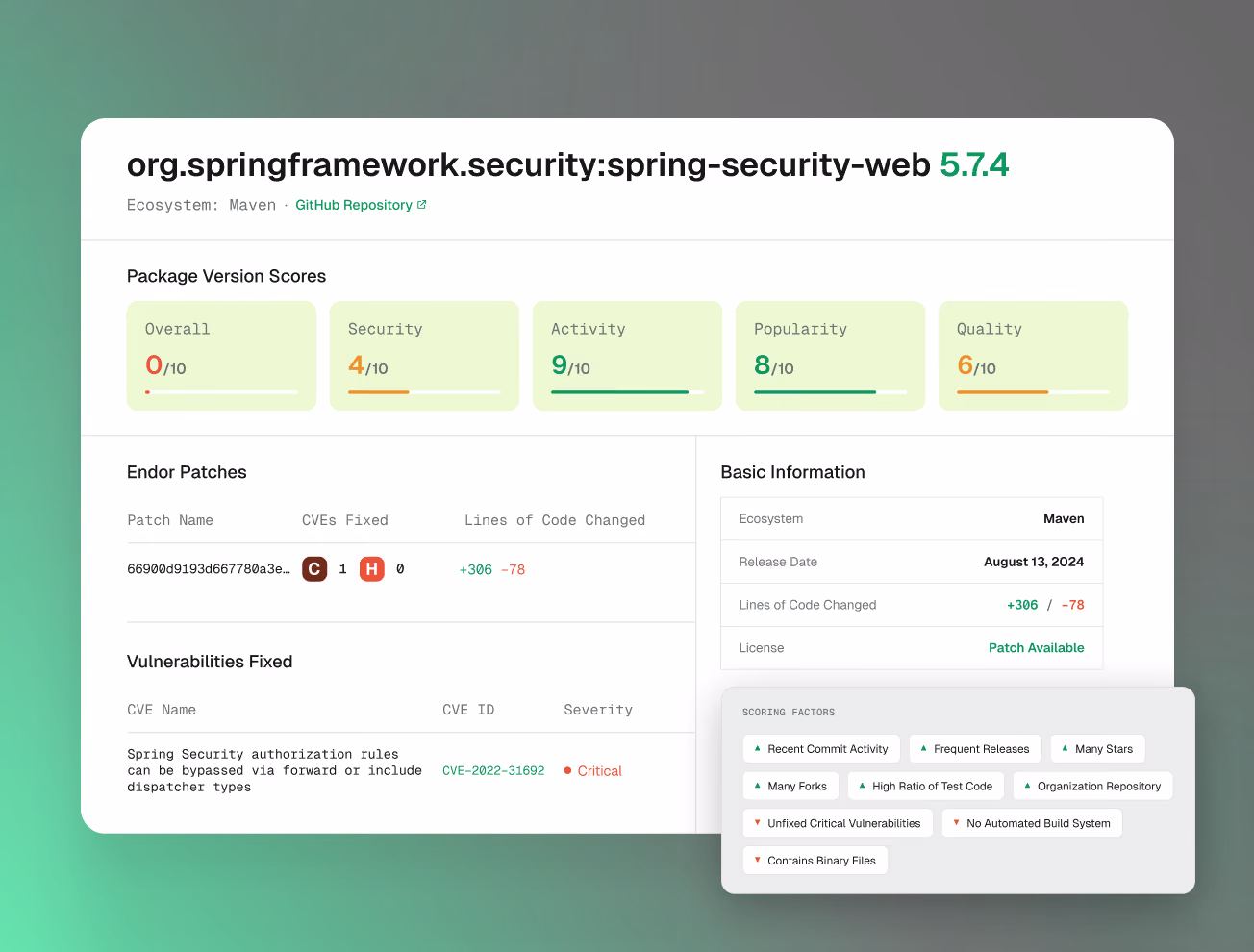Click the High Ratio of Test Code chip
The image size is (1254, 952).
926,786
